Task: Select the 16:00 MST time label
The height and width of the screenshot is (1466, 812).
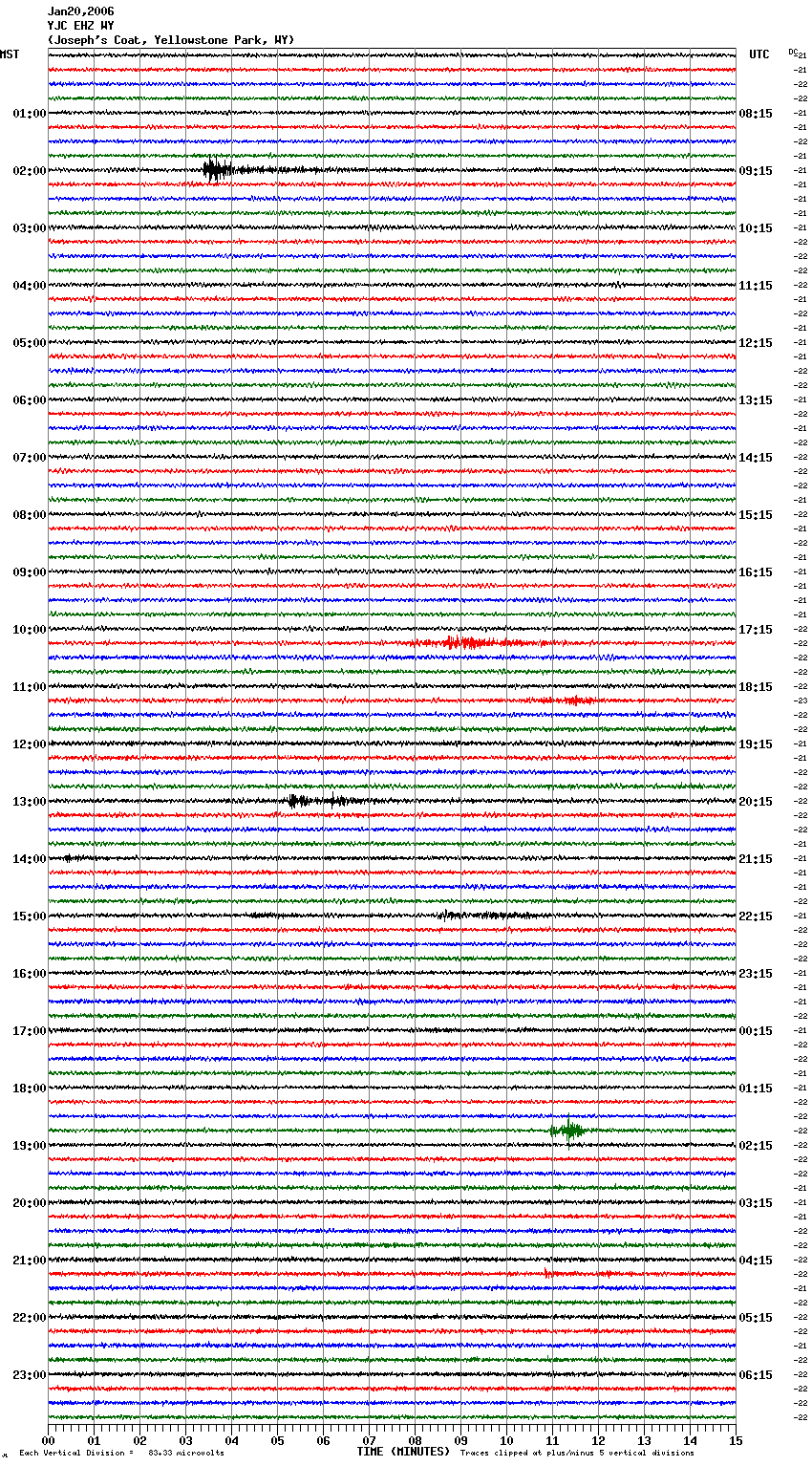Action: coord(29,974)
